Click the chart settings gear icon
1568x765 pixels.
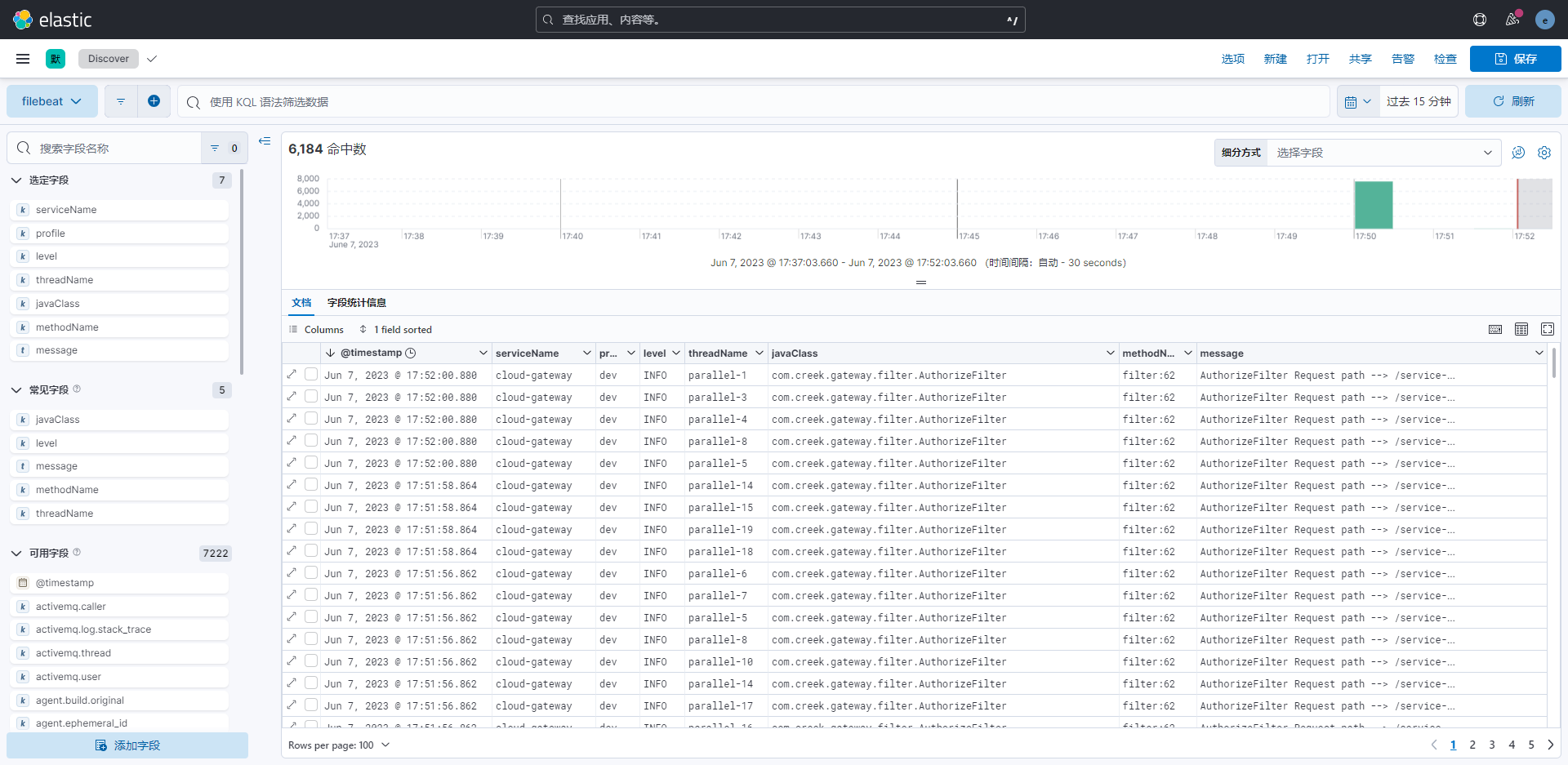tap(1543, 153)
